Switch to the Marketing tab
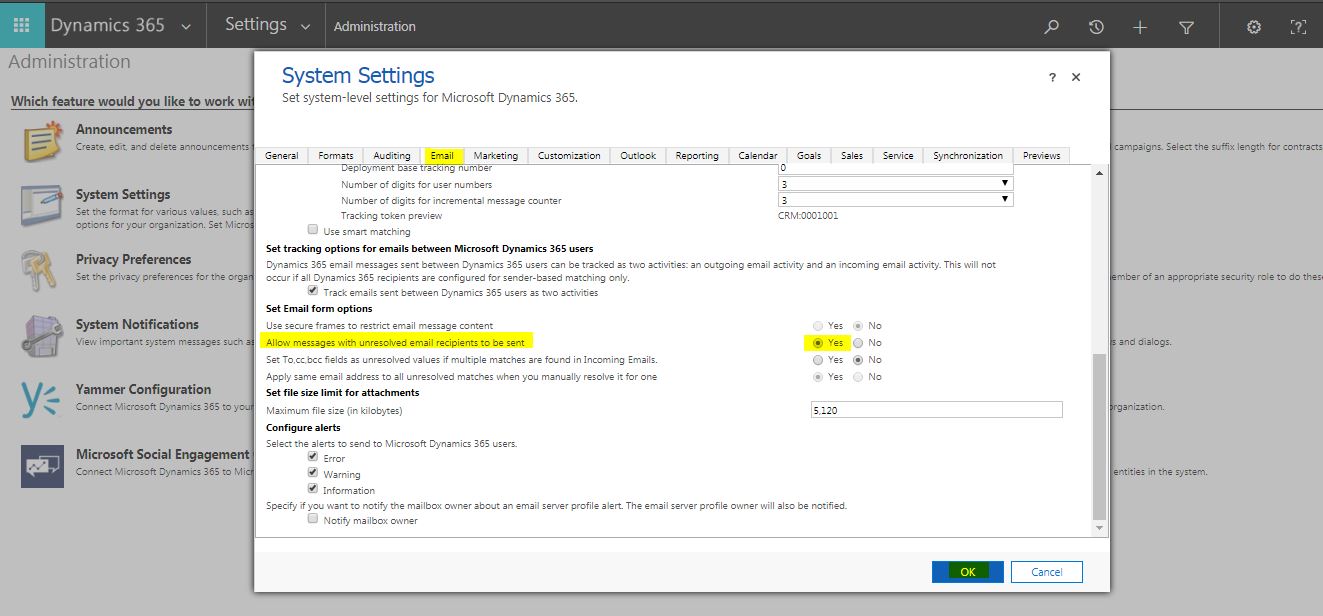 [496, 155]
